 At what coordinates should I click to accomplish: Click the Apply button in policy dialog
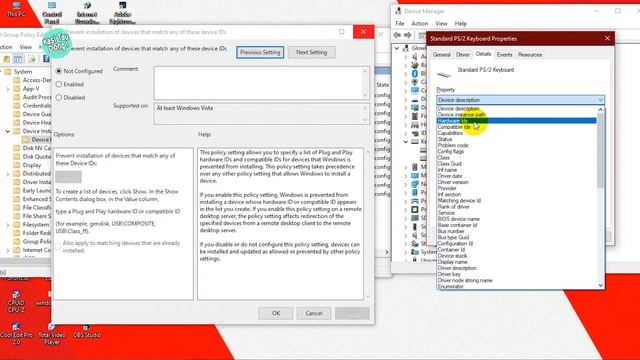(x=352, y=313)
